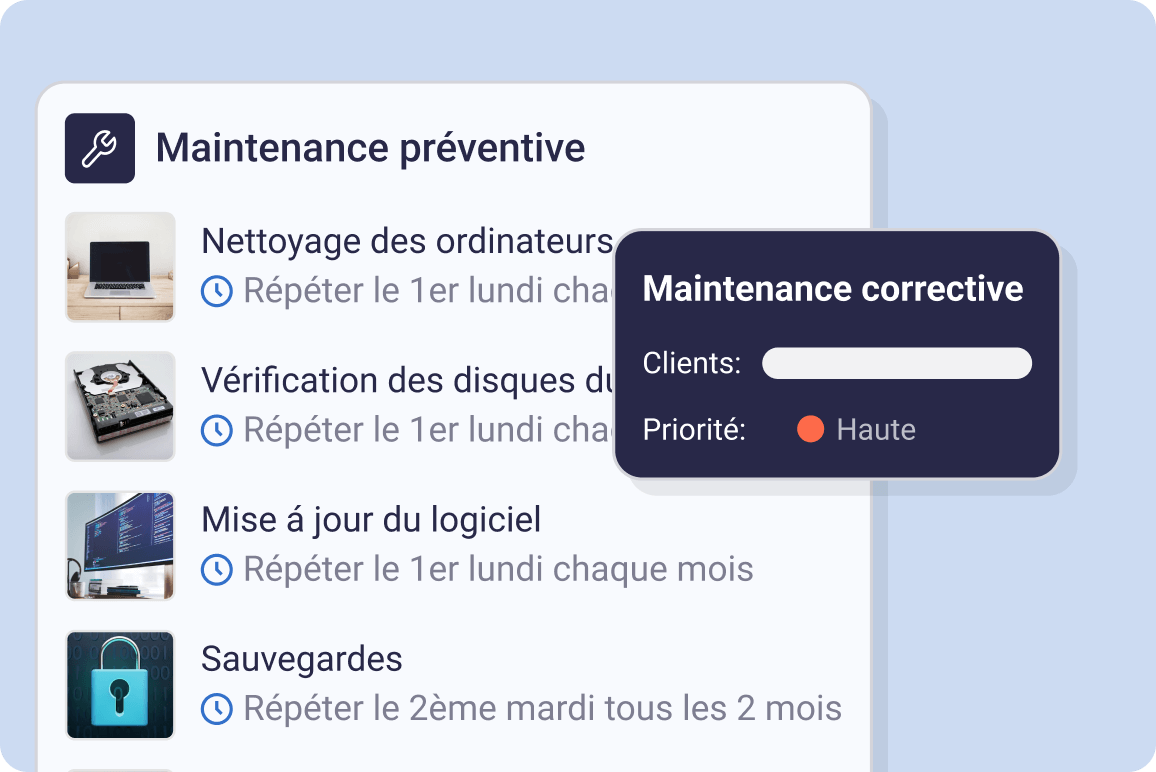1156x772 pixels.
Task: Select the Haute priority value
Action: (x=876, y=430)
